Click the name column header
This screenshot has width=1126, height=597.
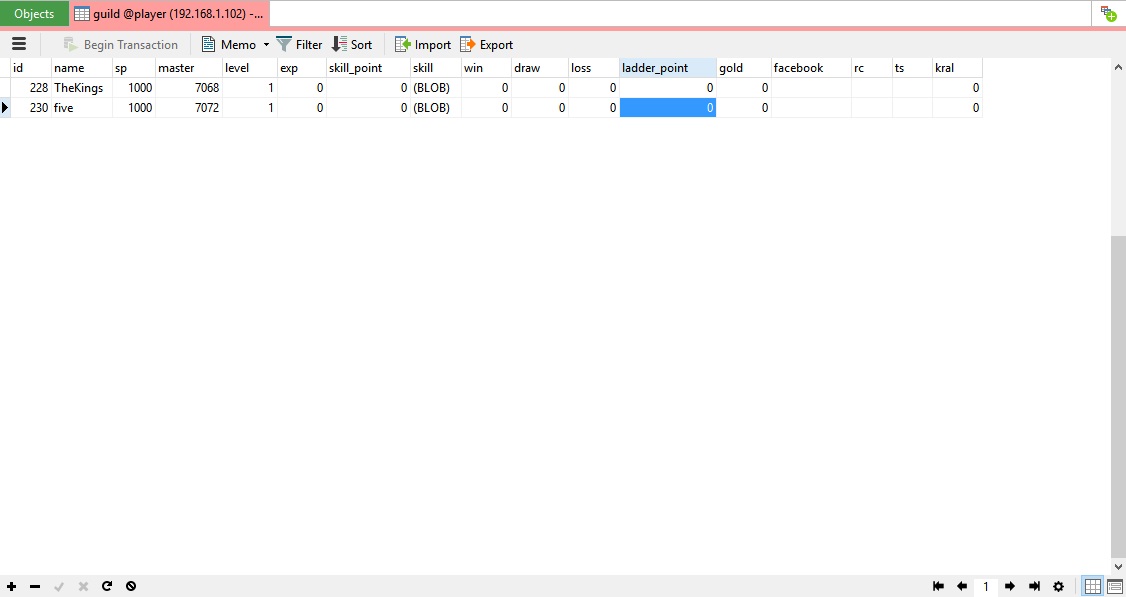click(x=82, y=68)
